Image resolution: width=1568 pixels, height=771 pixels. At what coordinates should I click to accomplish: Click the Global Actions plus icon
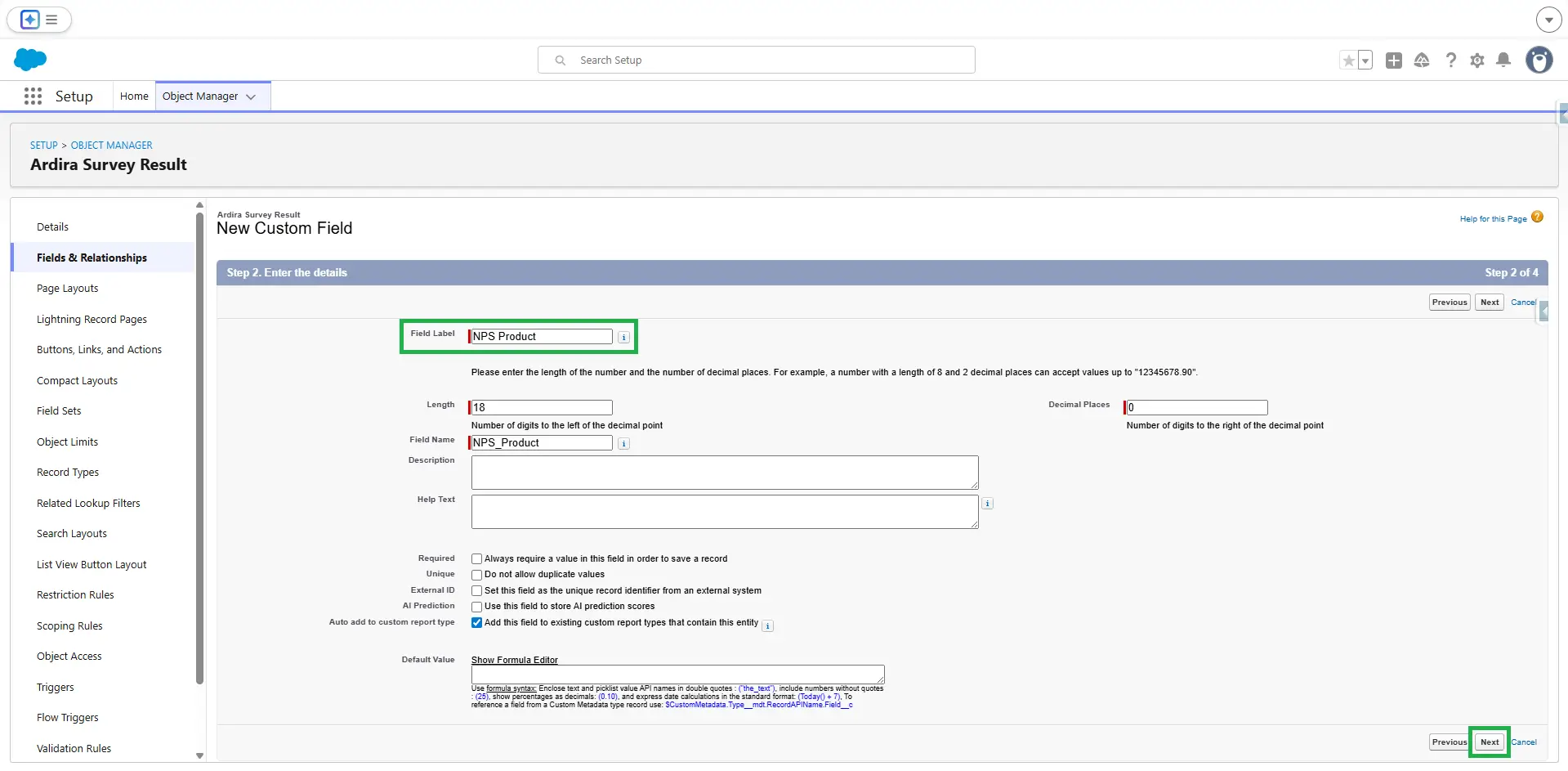(1394, 61)
